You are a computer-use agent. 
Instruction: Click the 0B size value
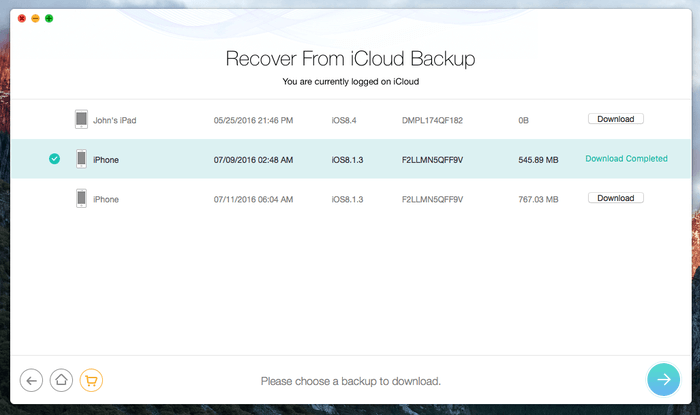tap(523, 120)
